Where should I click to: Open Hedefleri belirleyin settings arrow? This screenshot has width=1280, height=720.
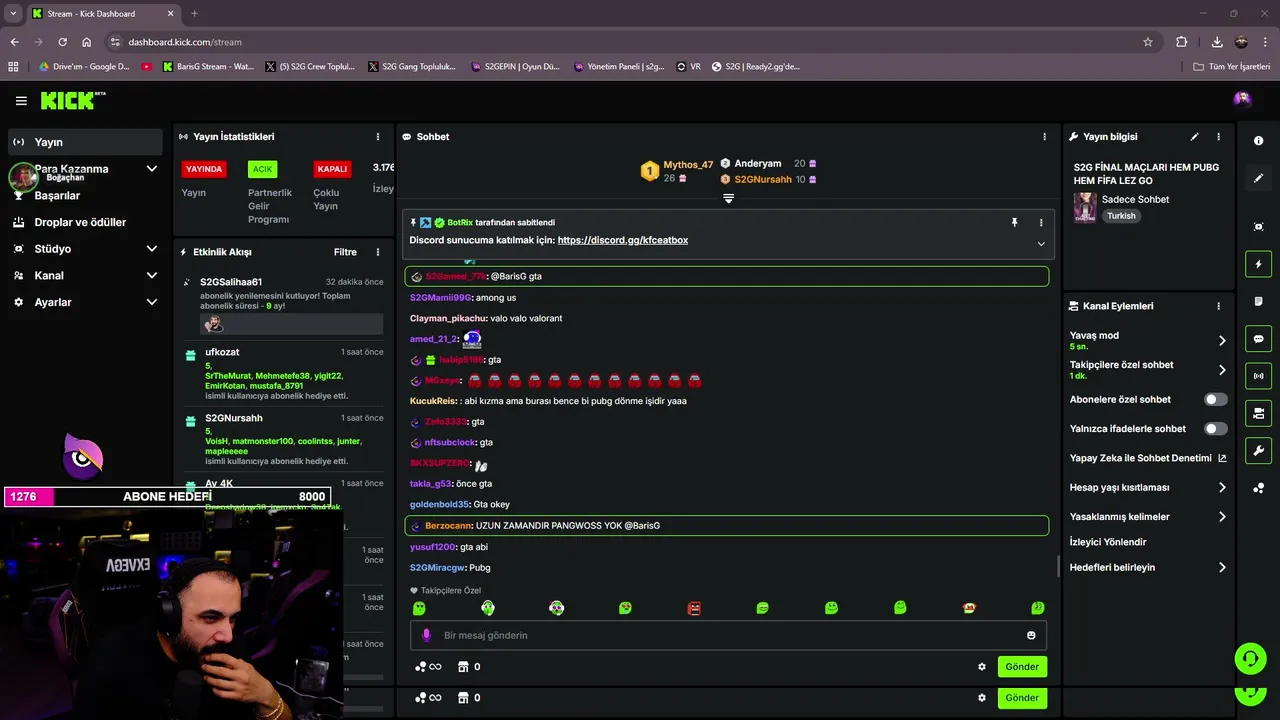1222,568
